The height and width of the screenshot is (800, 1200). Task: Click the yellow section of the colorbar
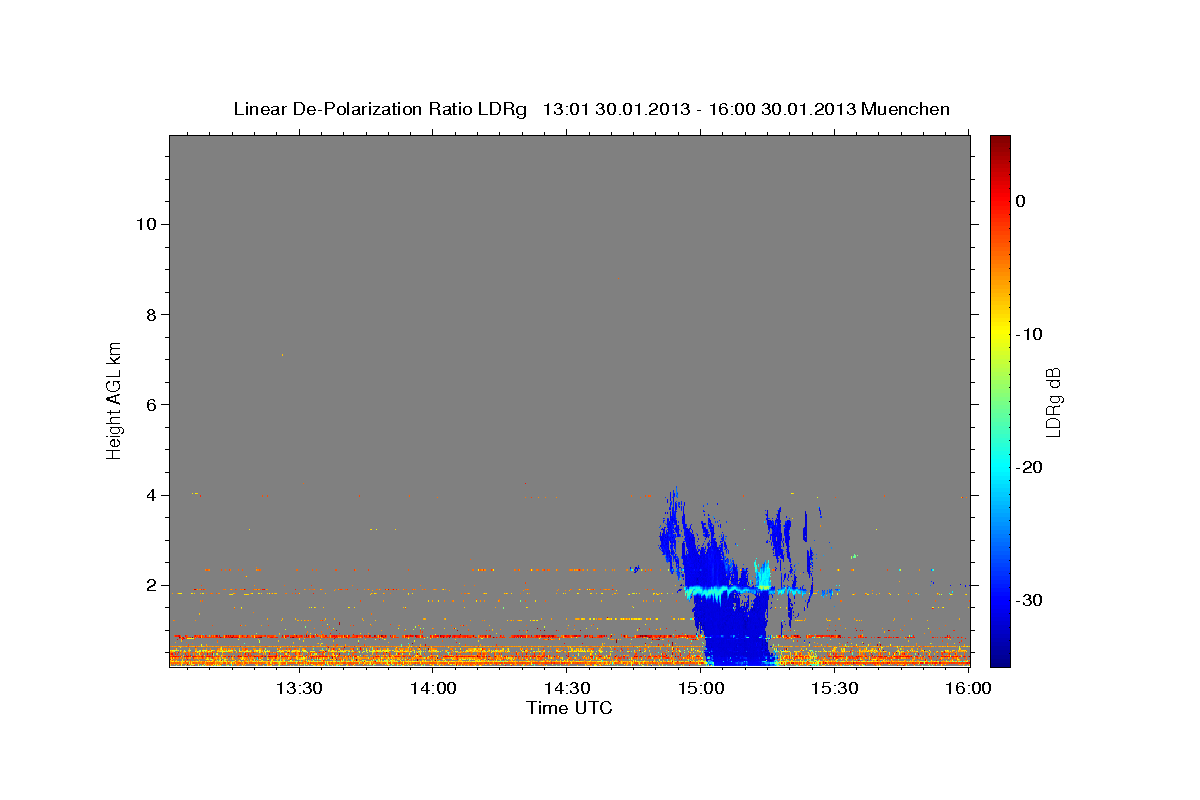point(1000,330)
